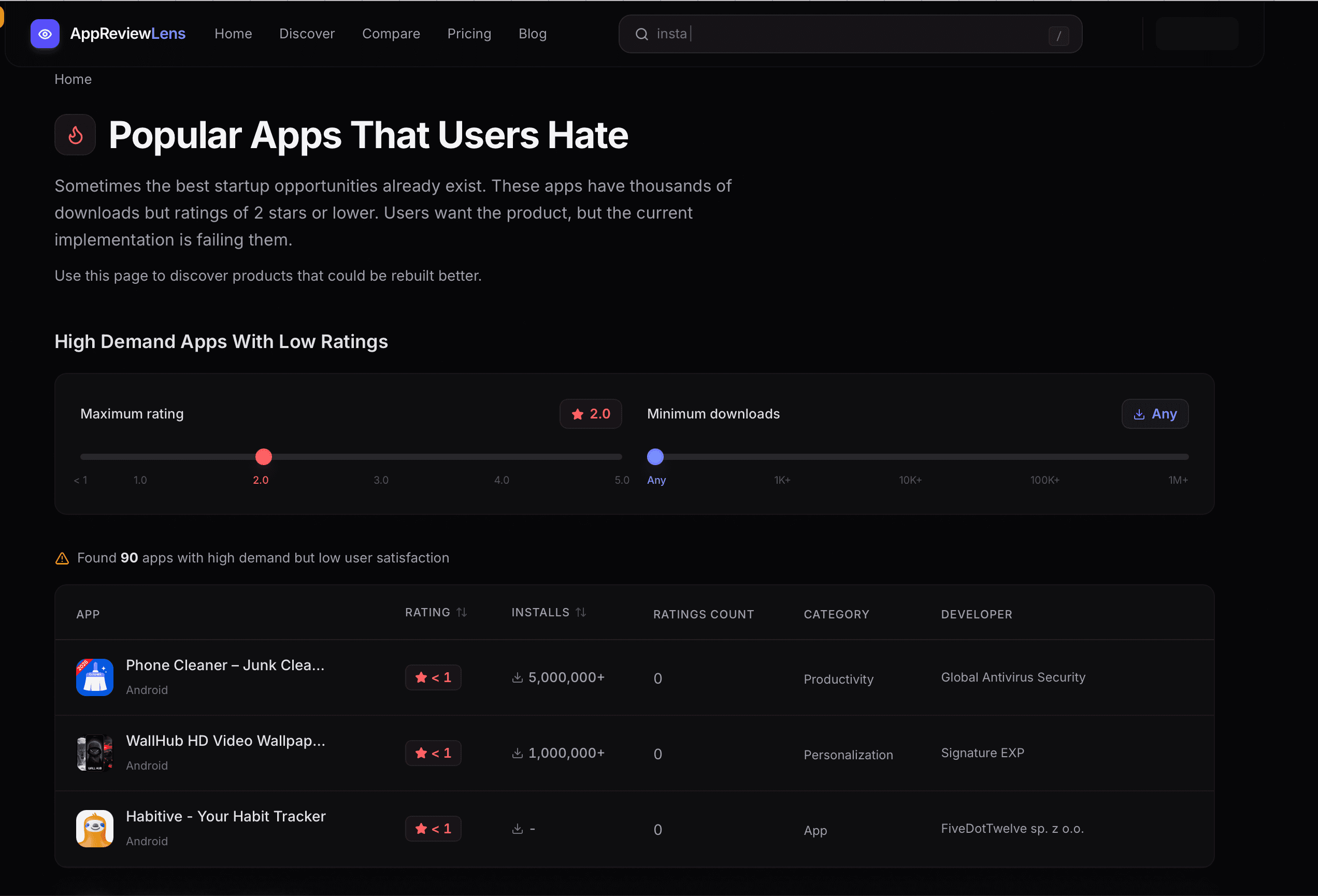Sort the table by the RATING column arrows
Viewport: 1318px width, 896px height.
click(462, 612)
